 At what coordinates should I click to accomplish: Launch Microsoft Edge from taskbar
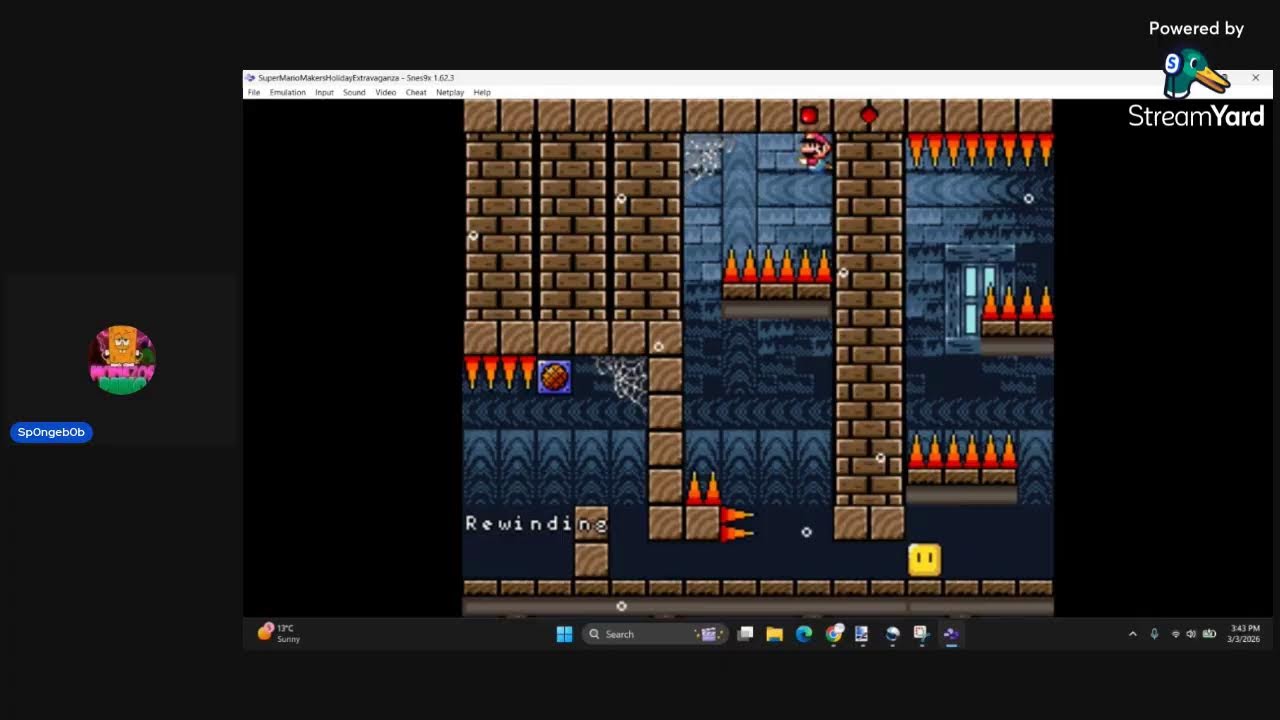(804, 634)
